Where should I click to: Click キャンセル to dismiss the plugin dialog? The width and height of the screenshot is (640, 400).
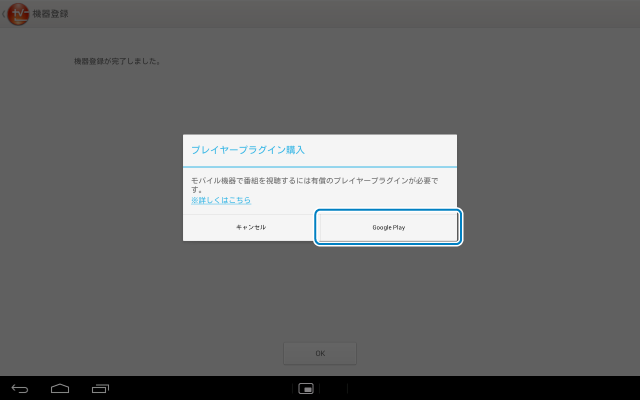click(250, 227)
